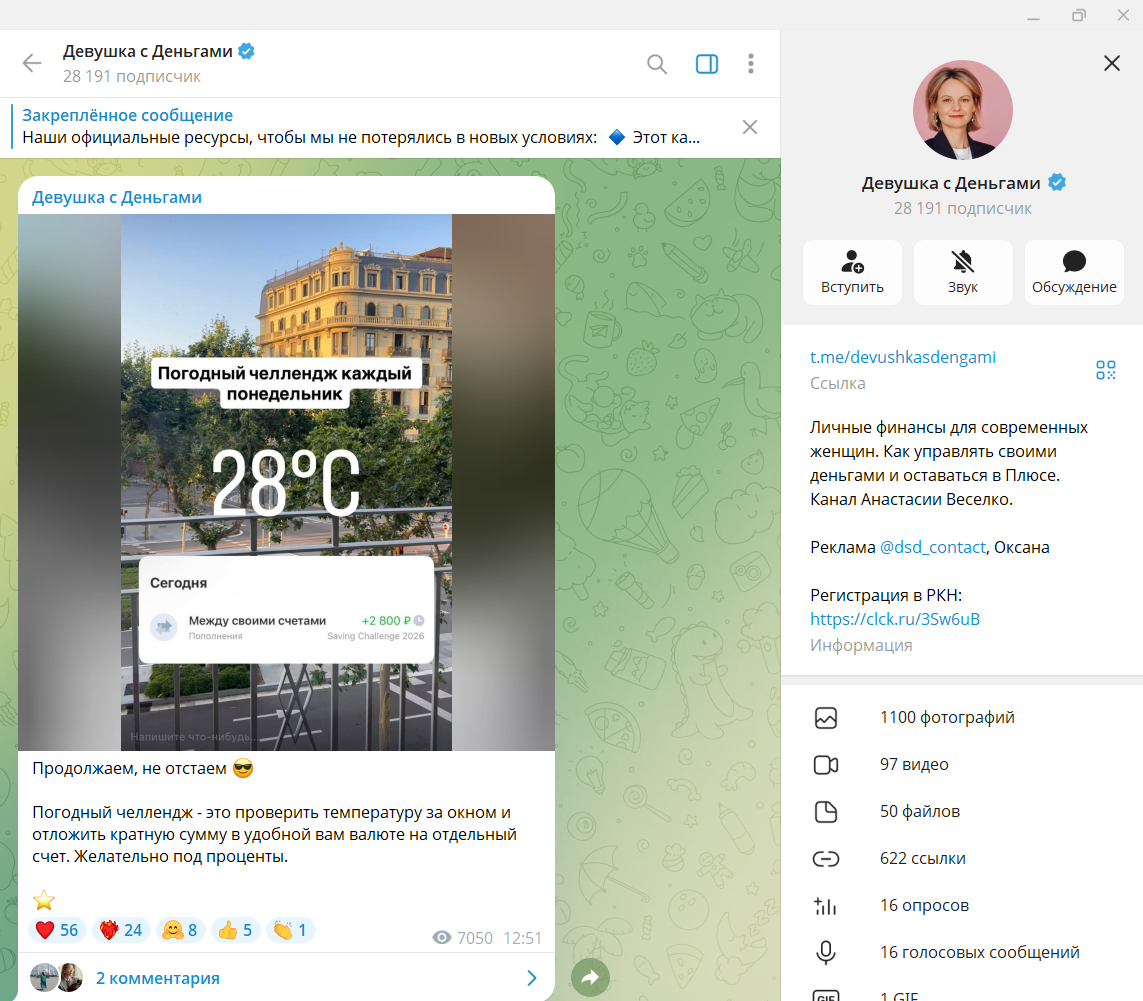This screenshot has height=1001, width=1143.
Task: Open the 97 видео section
Action: click(962, 764)
